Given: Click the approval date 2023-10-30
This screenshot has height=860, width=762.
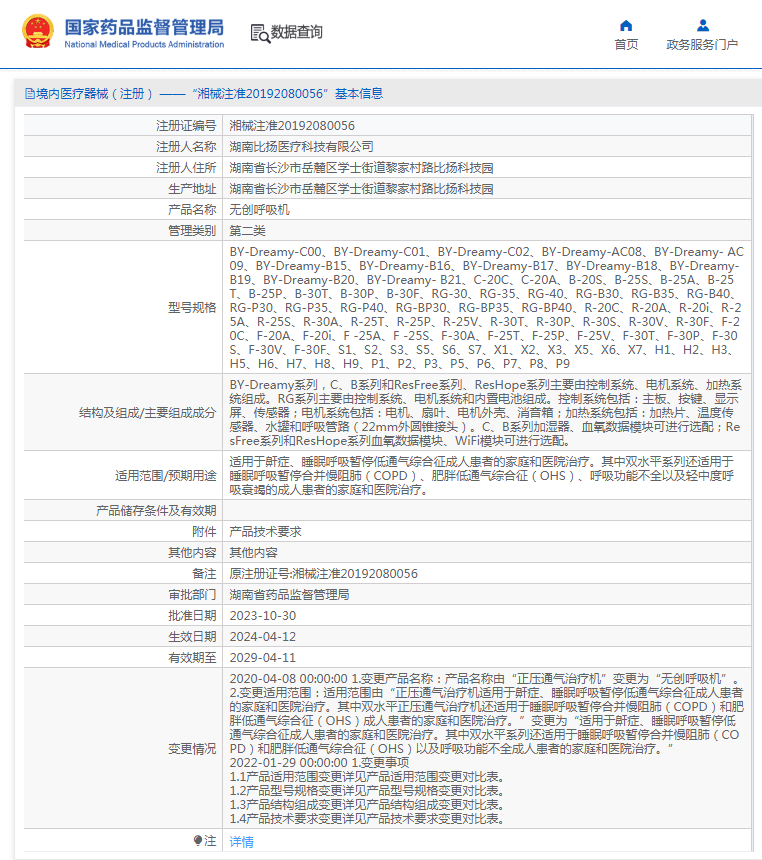Looking at the screenshot, I should click(x=263, y=615).
